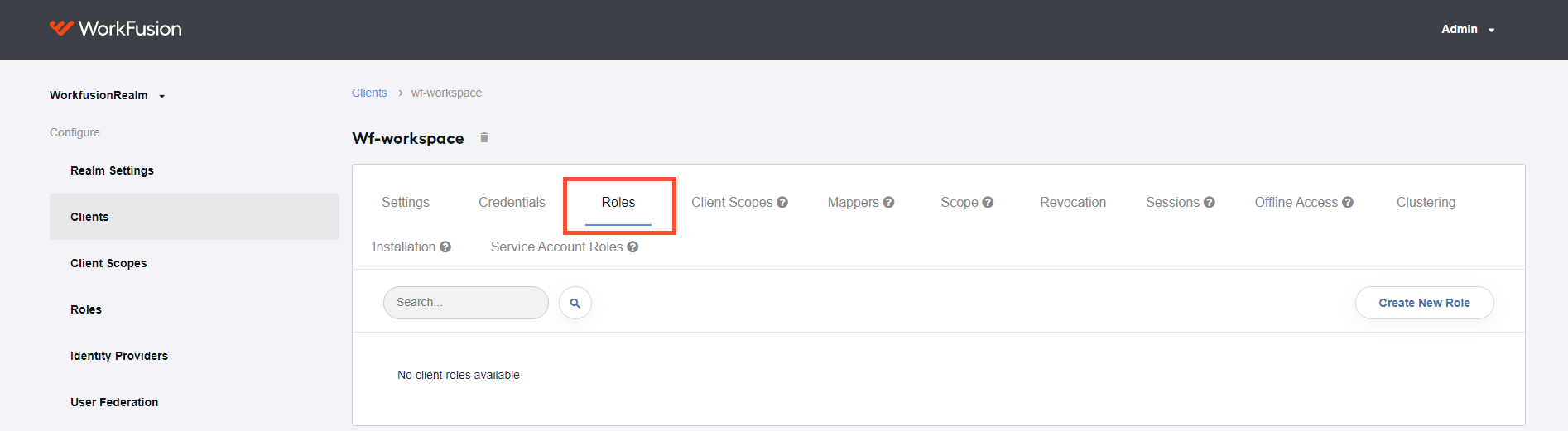The height and width of the screenshot is (431, 1568).
Task: Show help icon next to Scope tab
Action: (x=988, y=203)
